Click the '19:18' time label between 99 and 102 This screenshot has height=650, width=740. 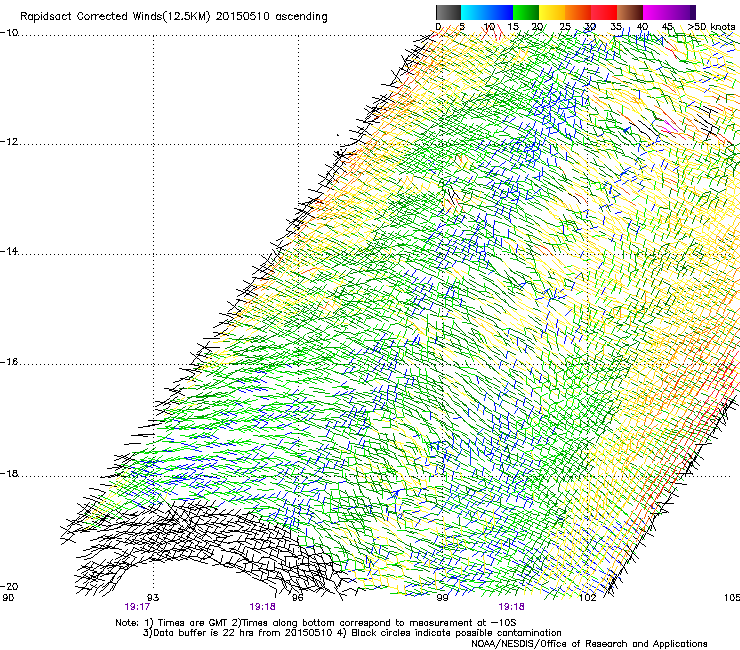(512, 607)
